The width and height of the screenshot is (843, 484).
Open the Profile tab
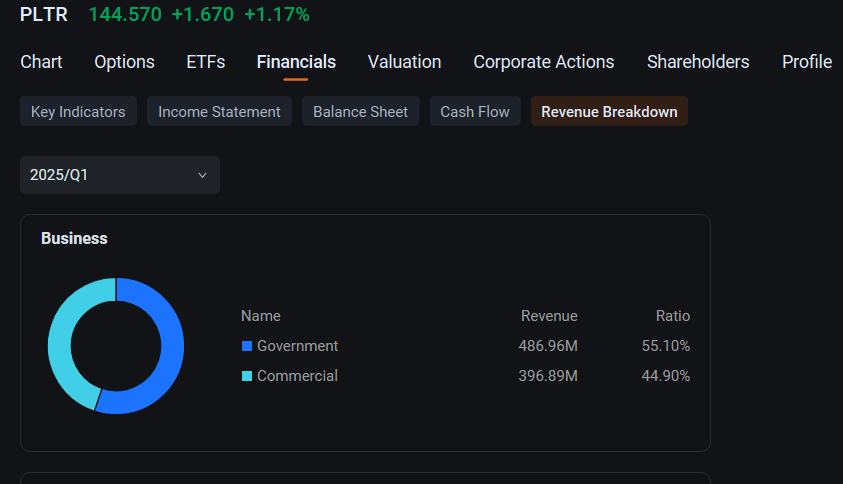[806, 62]
